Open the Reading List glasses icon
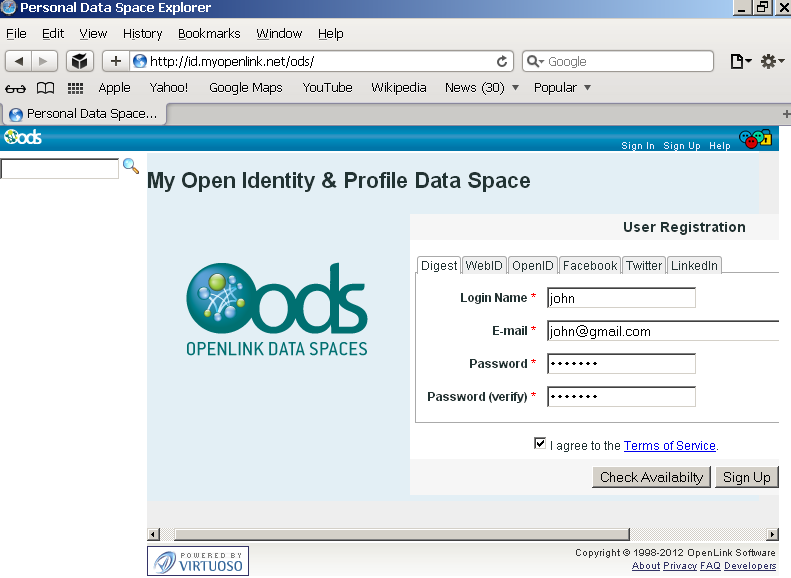Screen dimensions: 791x578 tap(15, 88)
